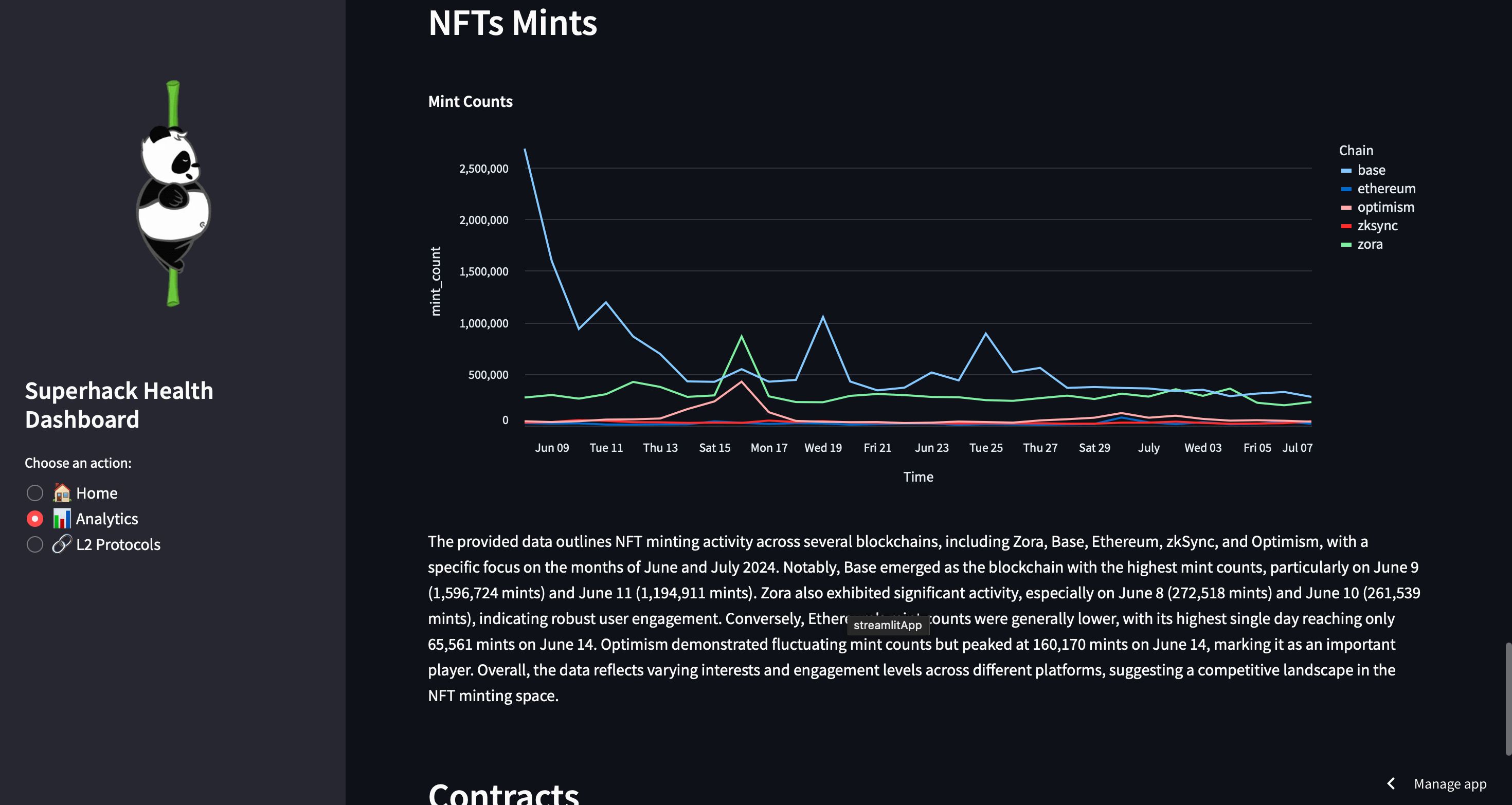1512x805 pixels.
Task: Click the 'Thu 13' x-axis label
Action: click(x=660, y=448)
